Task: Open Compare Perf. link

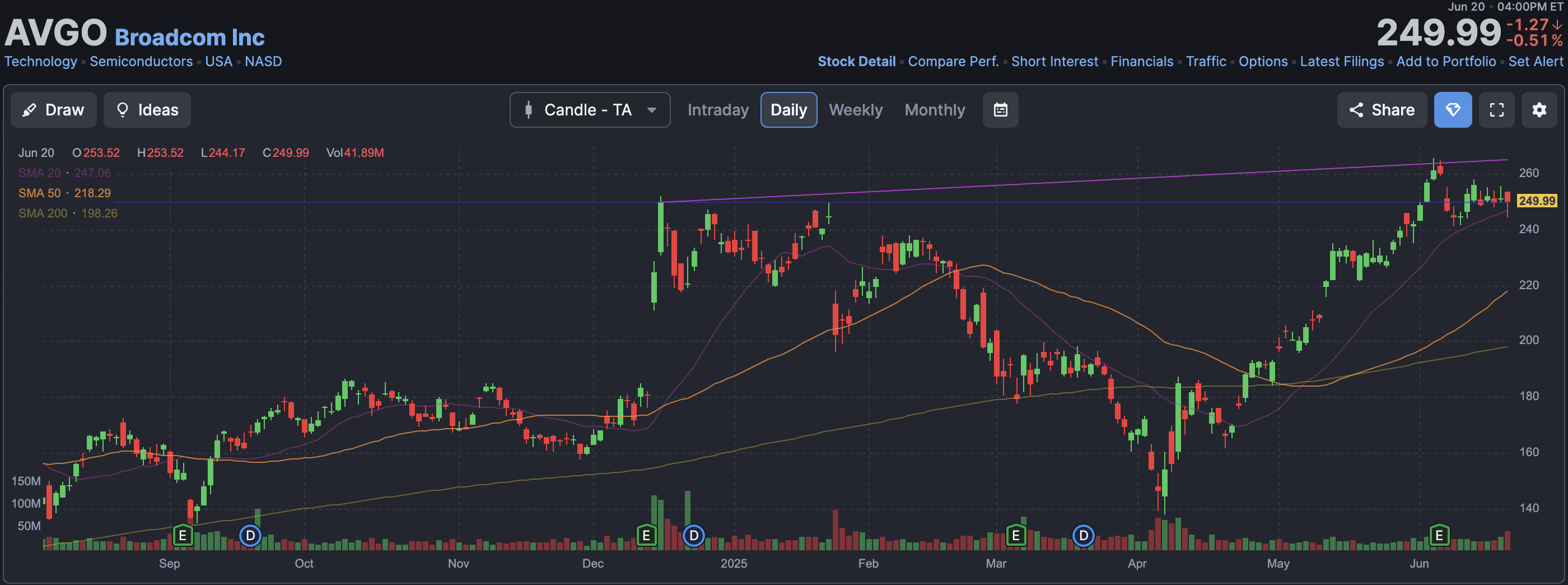Action: click(x=953, y=62)
